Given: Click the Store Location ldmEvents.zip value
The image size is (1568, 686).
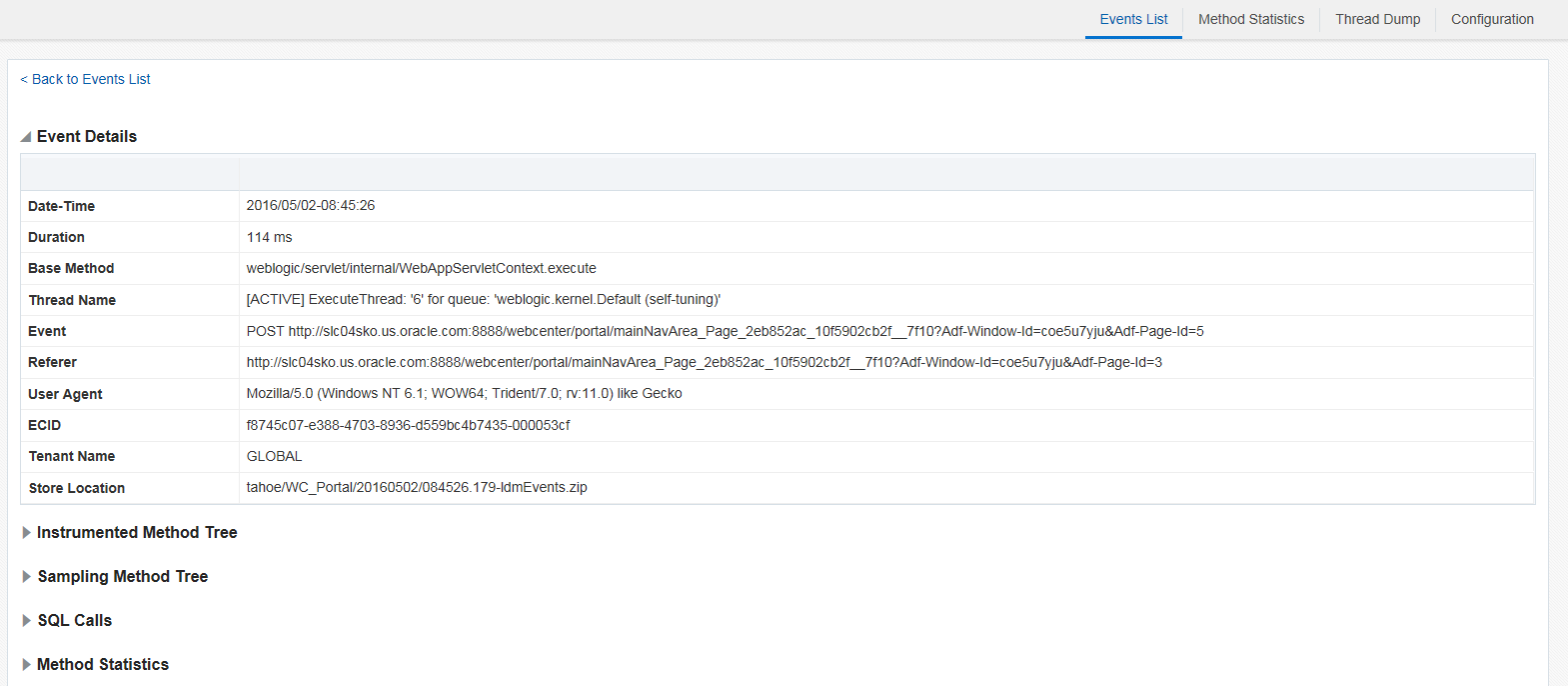Looking at the screenshot, I should point(417,487).
